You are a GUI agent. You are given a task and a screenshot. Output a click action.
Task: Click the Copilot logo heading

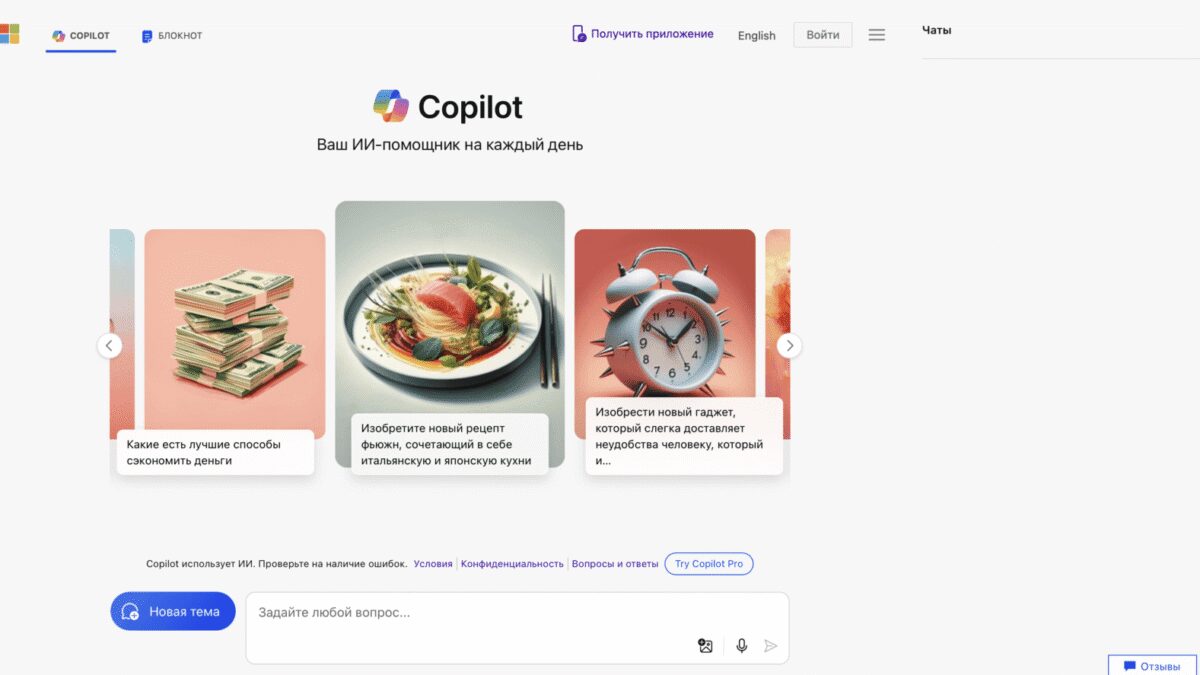448,107
